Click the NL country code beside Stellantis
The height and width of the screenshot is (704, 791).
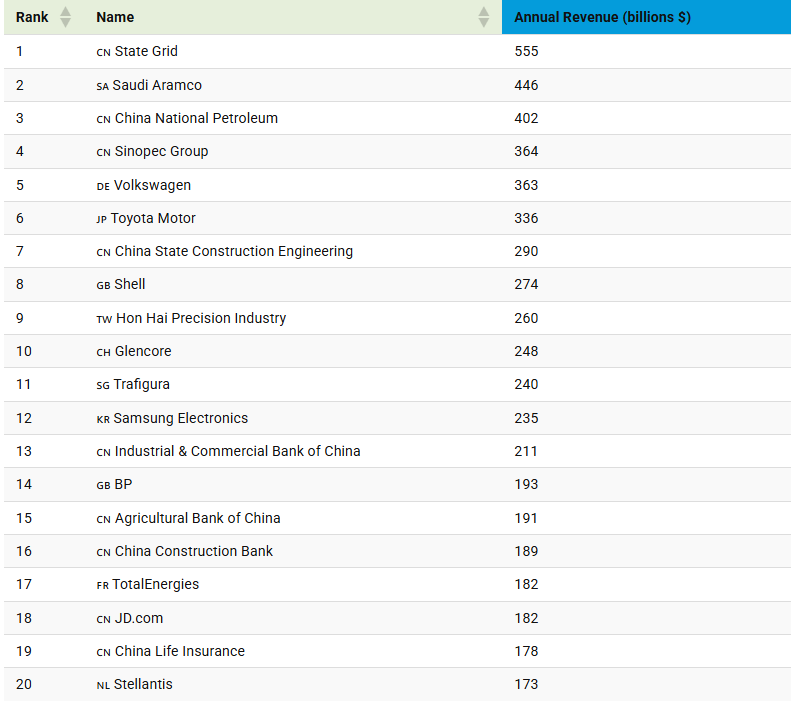[103, 686]
